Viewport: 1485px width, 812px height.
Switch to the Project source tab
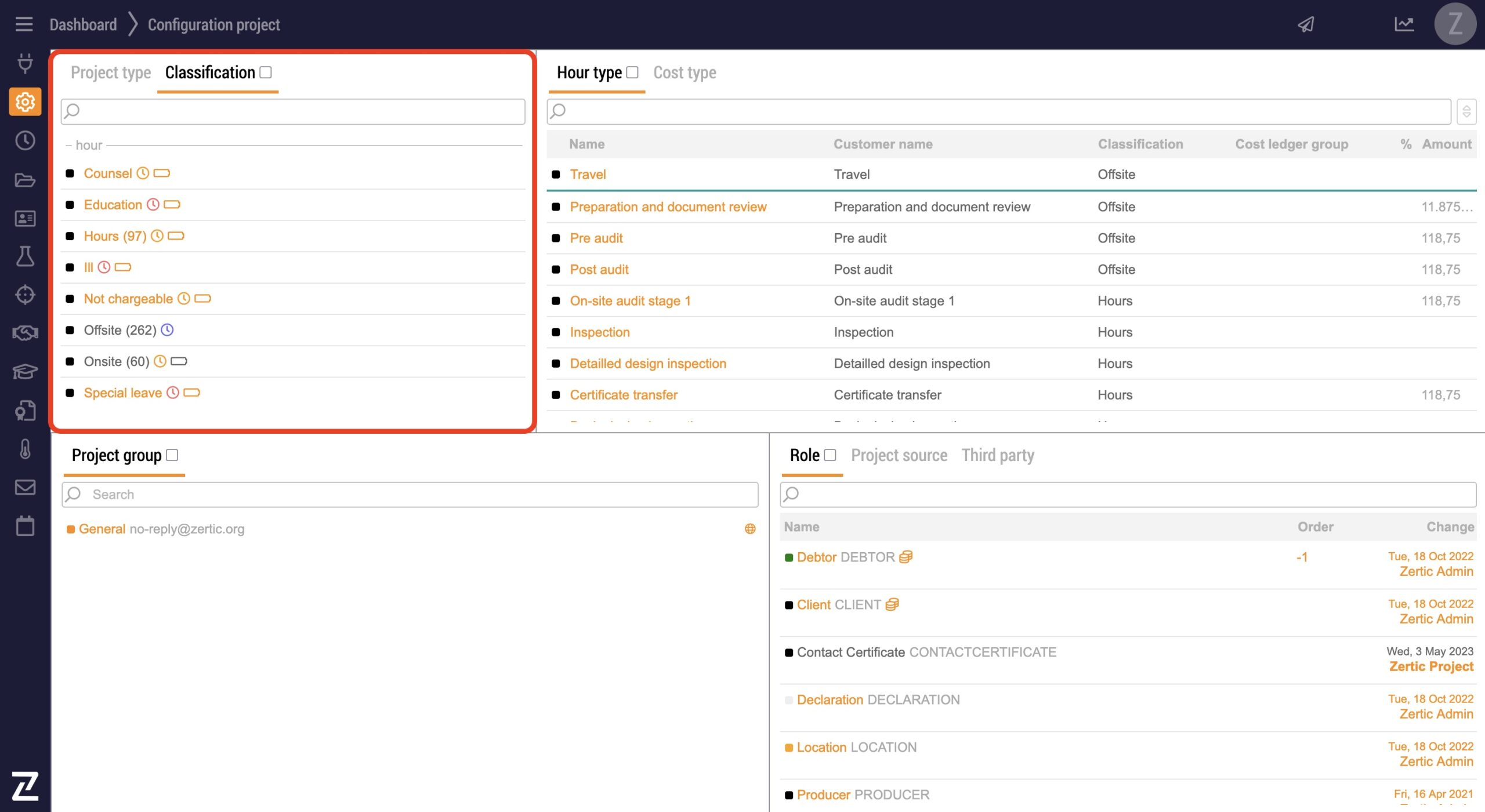(899, 455)
